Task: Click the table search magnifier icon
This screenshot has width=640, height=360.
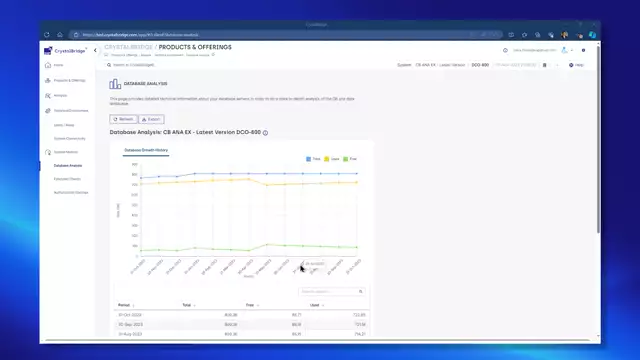Action: [360, 291]
